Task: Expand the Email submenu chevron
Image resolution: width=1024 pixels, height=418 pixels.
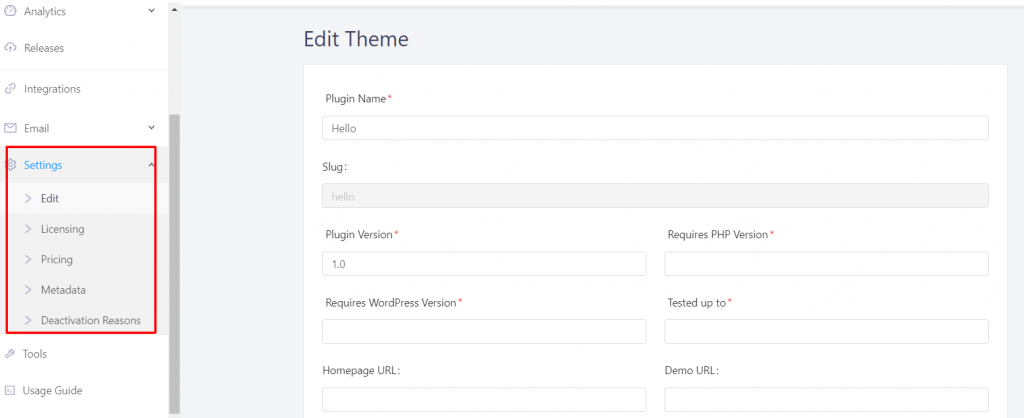Action: tap(152, 128)
